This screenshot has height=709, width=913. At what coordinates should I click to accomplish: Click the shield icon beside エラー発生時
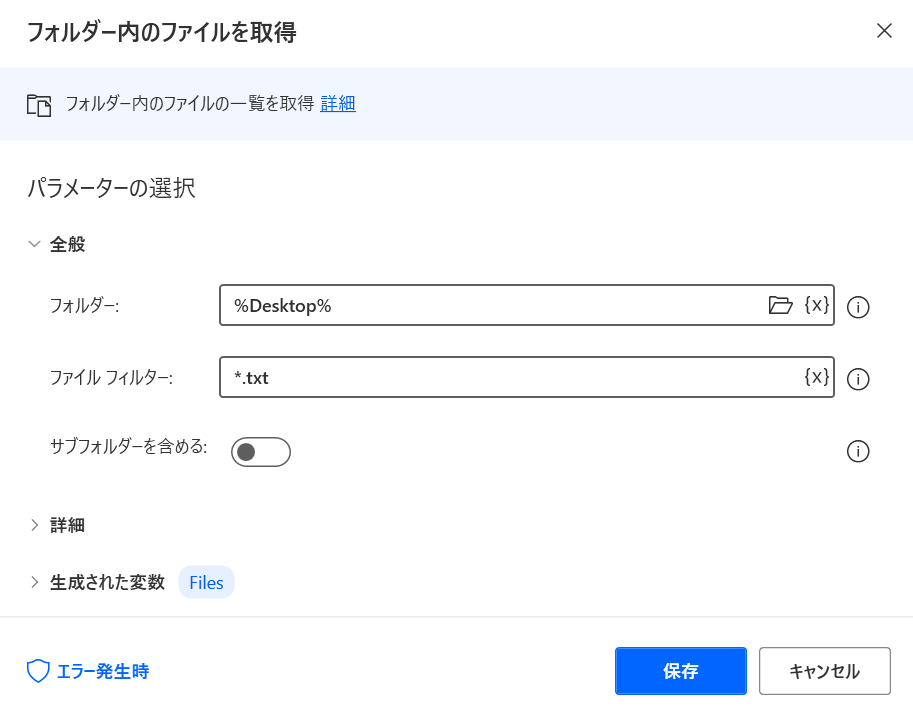tap(38, 671)
